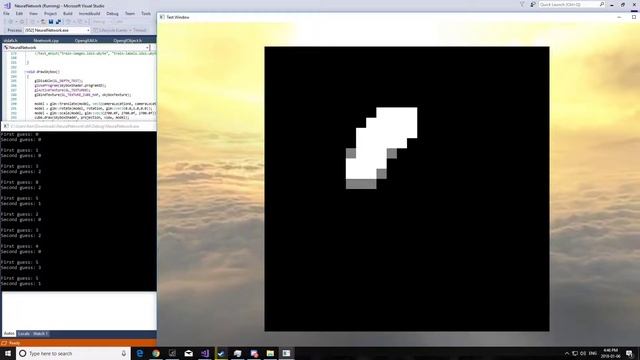Screen dimensions: 640x360
Task: Click the volume icon in the system tray
Action: point(583,353)
